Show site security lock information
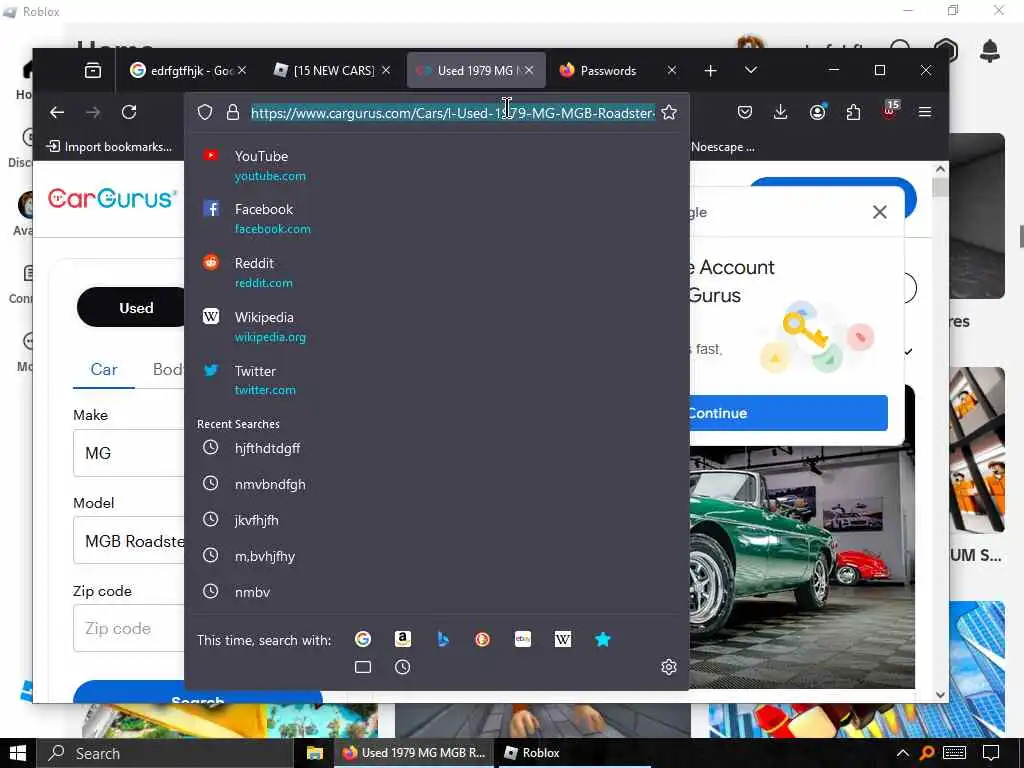The image size is (1024, 768). (x=232, y=112)
